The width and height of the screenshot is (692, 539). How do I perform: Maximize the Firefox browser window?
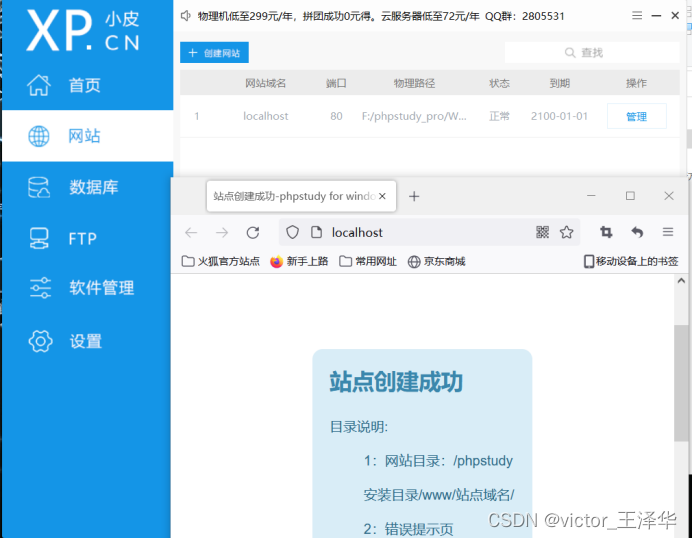click(x=630, y=196)
